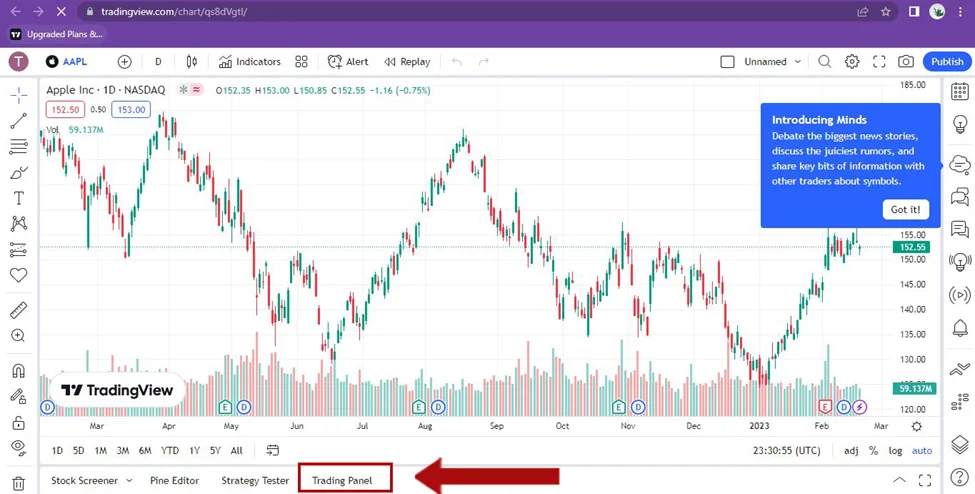975x494 pixels.
Task: Create a new Alert
Action: tap(348, 62)
